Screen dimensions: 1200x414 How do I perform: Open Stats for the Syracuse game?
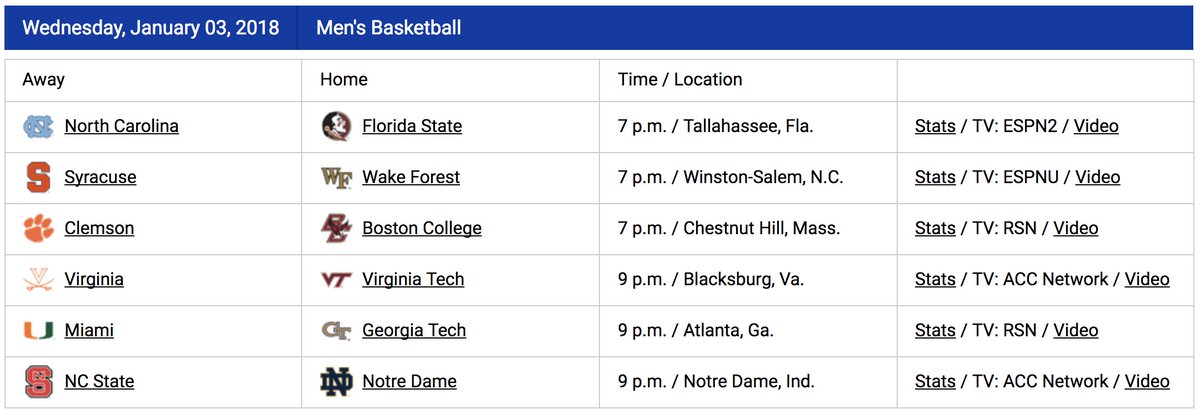click(935, 177)
